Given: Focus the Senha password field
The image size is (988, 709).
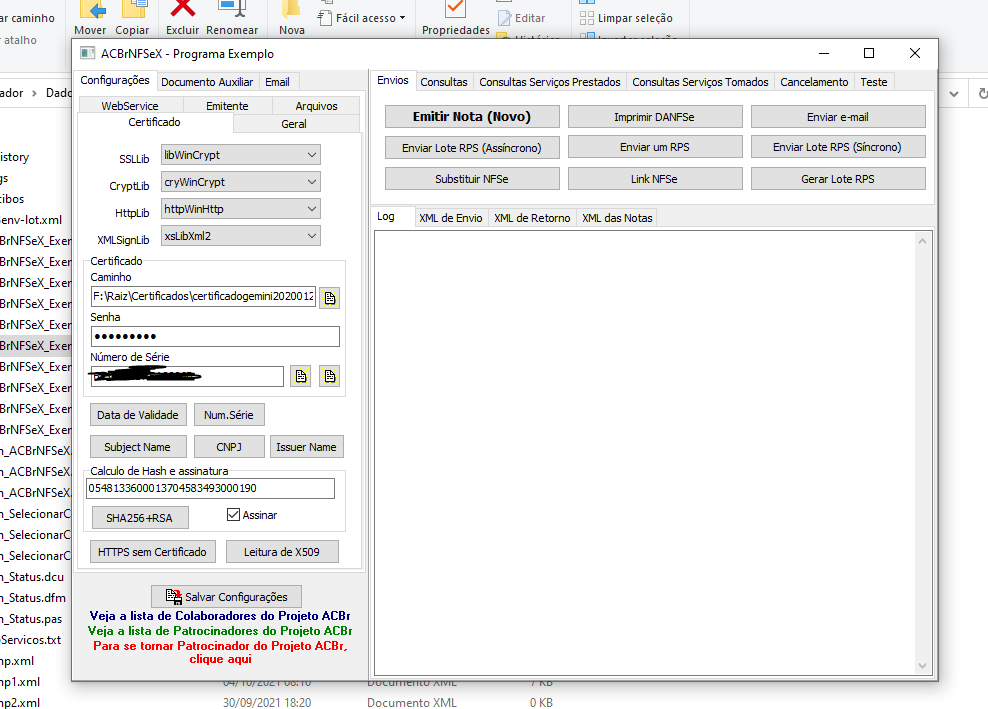Looking at the screenshot, I should point(215,337).
